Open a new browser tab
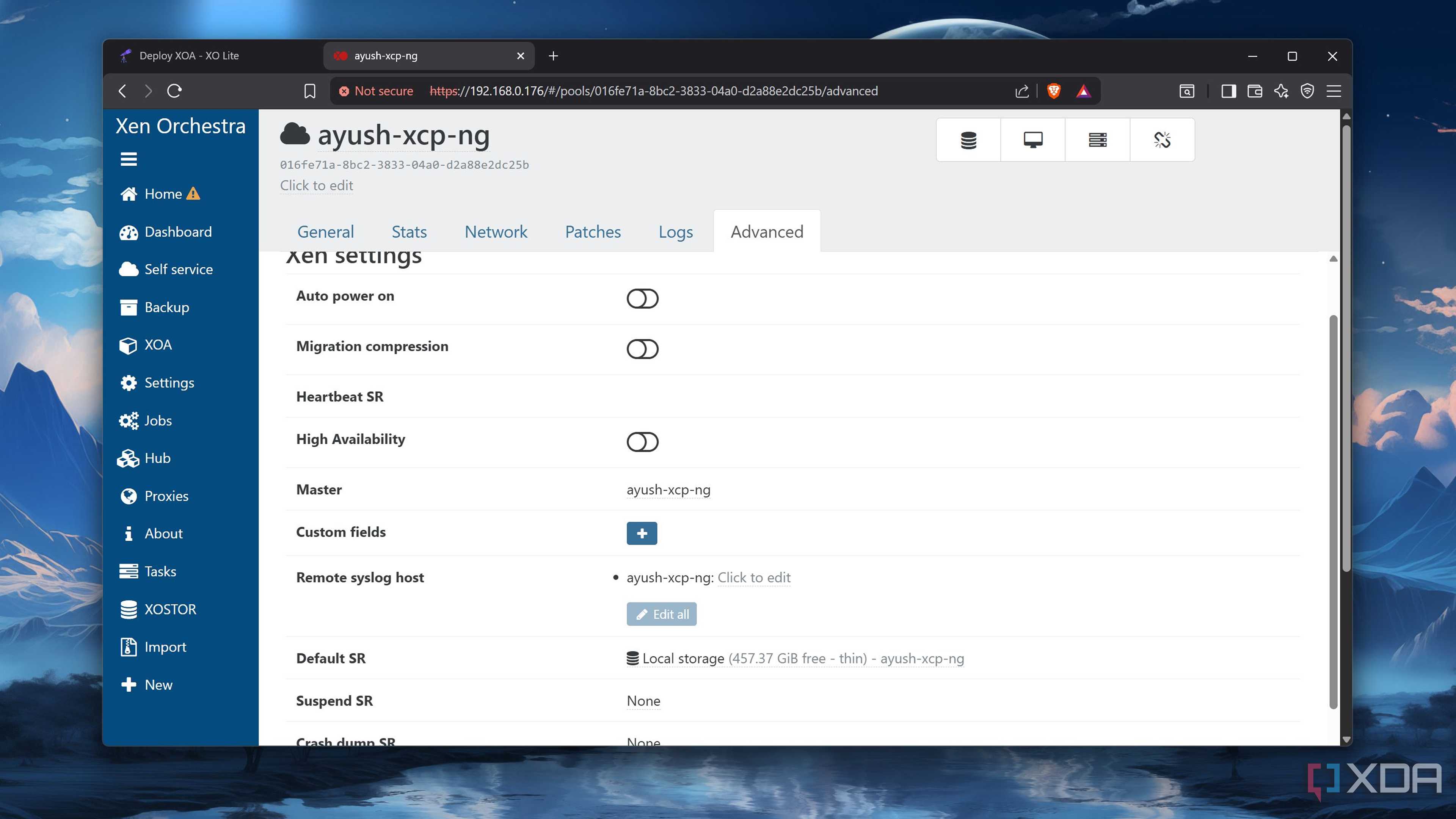The width and height of the screenshot is (1456, 819). (553, 55)
